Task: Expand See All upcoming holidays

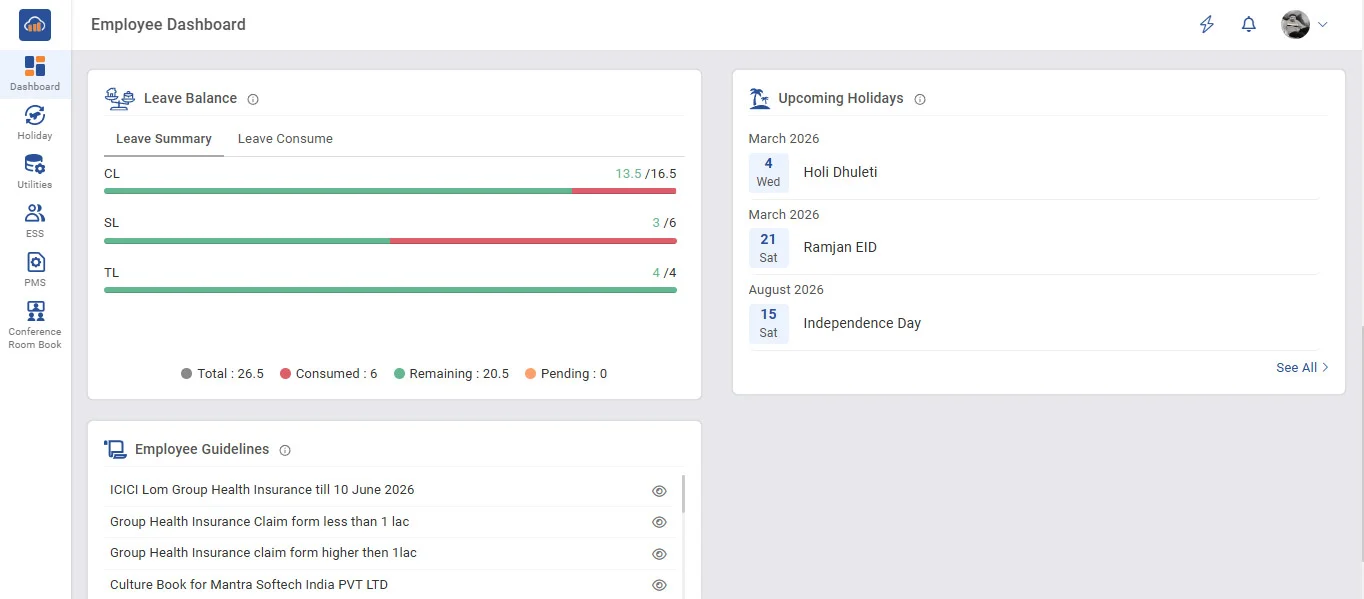Action: pos(1301,368)
